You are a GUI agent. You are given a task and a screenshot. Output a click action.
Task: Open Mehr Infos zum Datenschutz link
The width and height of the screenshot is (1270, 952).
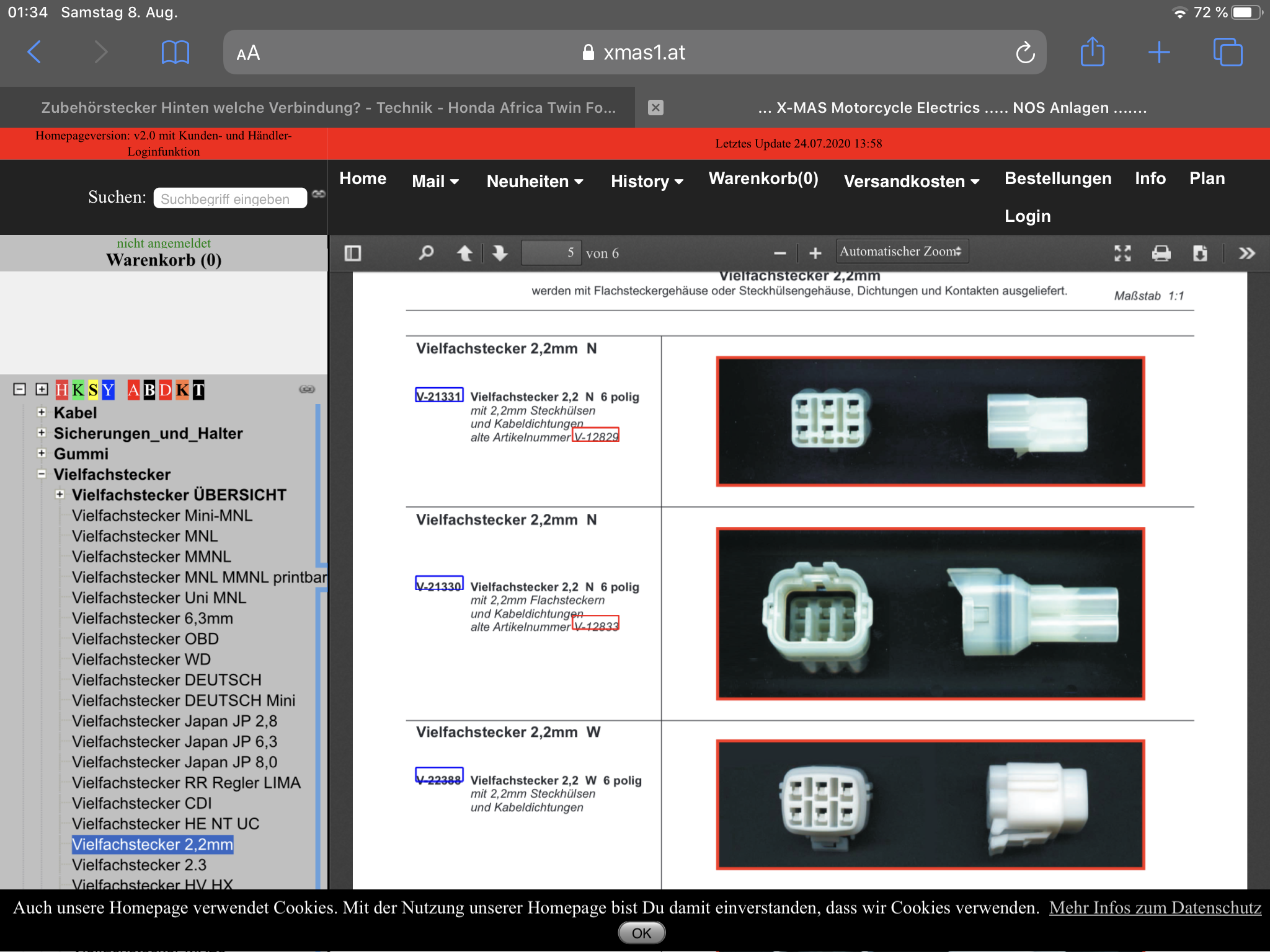point(1155,908)
